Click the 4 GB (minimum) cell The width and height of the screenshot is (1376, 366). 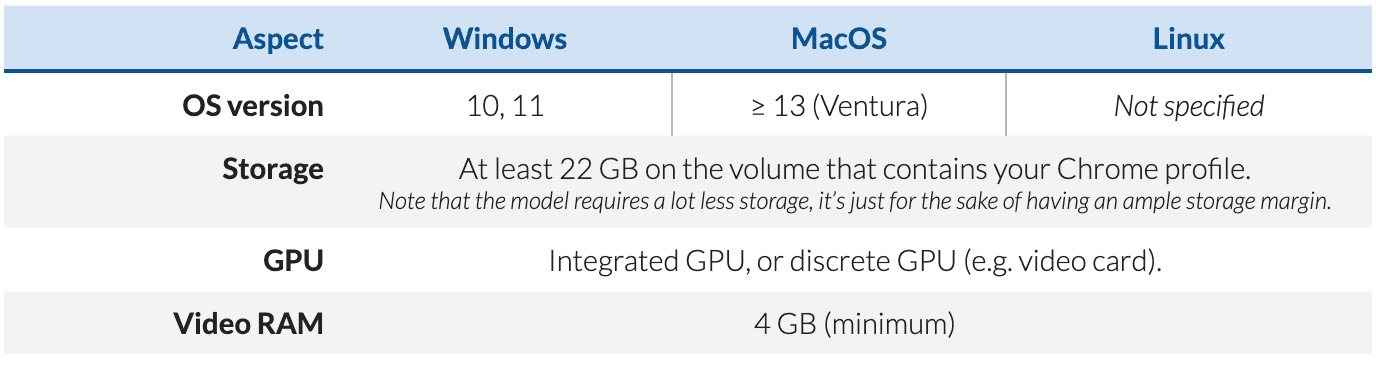pos(855,324)
